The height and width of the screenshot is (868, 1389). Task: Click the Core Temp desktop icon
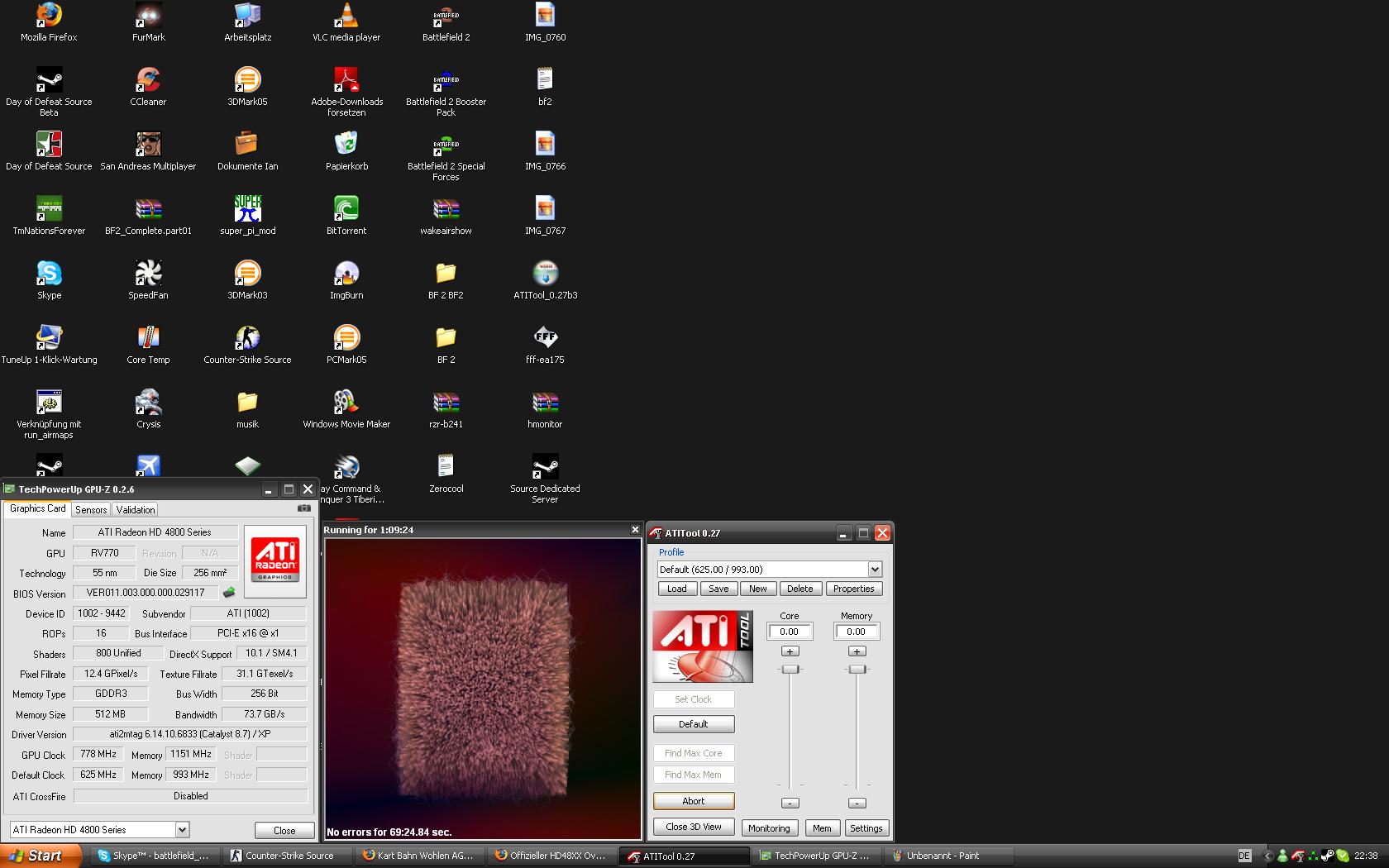coord(149,345)
